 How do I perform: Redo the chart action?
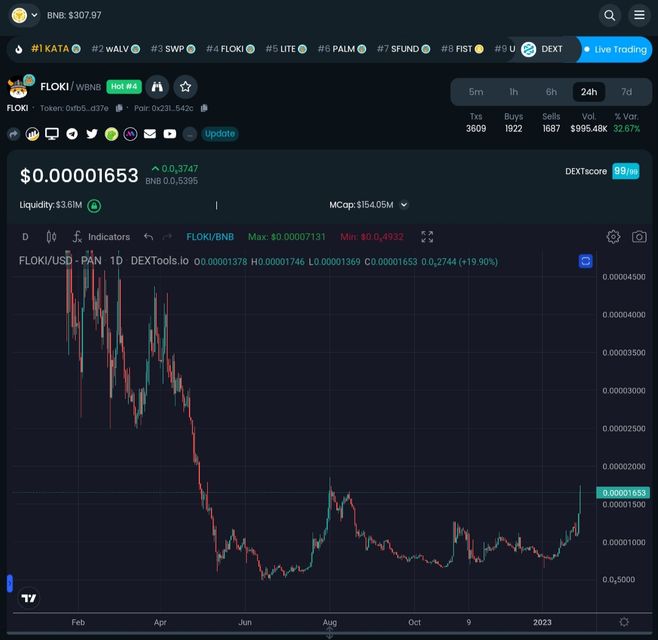tap(167, 237)
